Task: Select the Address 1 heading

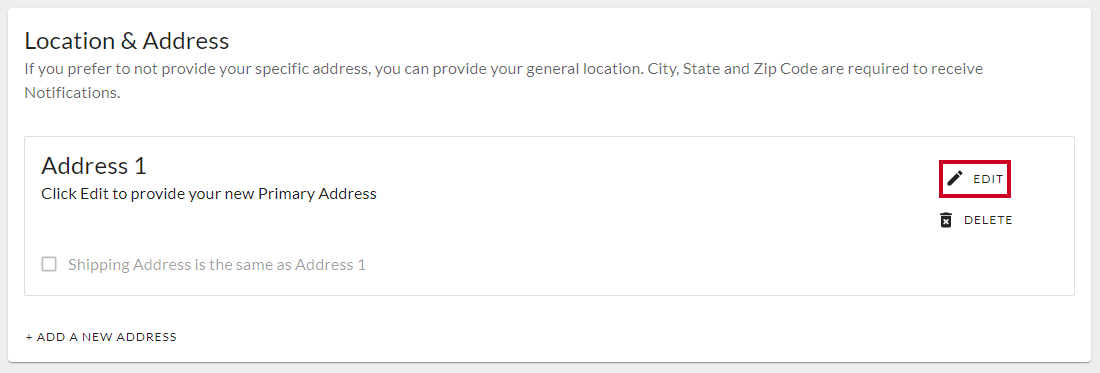Action: coord(94,166)
